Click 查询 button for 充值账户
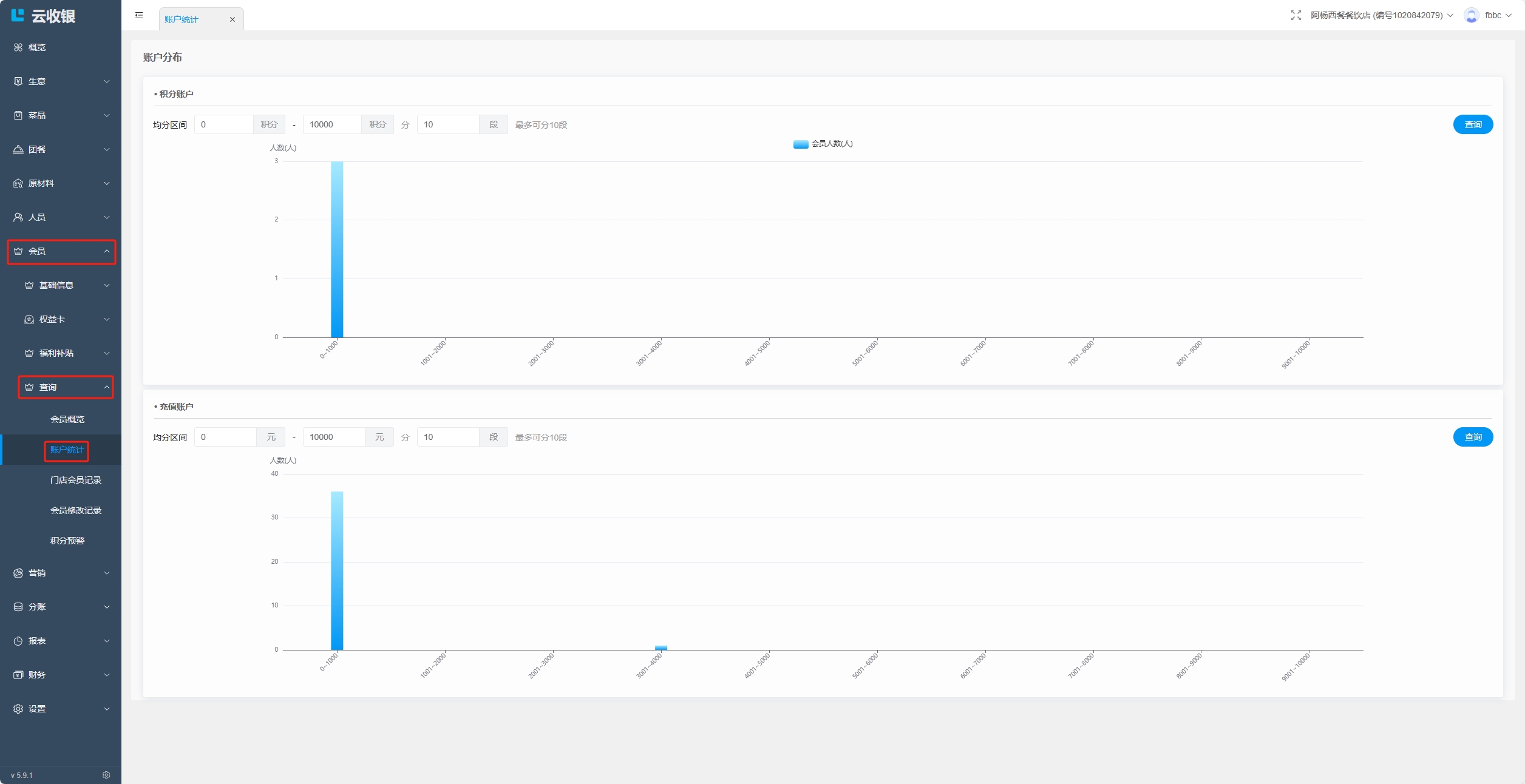The width and height of the screenshot is (1525, 784). tap(1473, 437)
